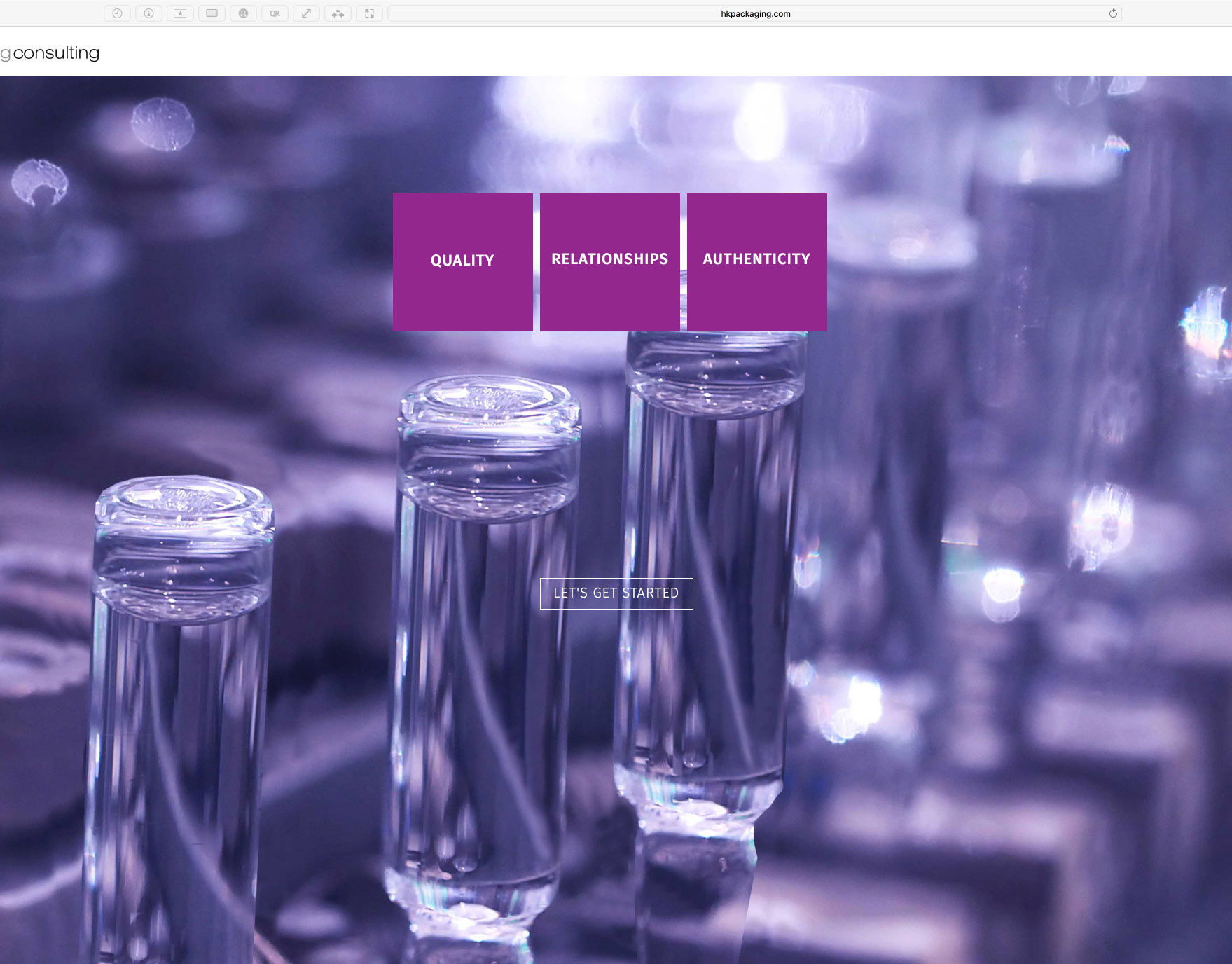Click the diagonal double-arrow toolbar icon

pyautogui.click(x=306, y=13)
